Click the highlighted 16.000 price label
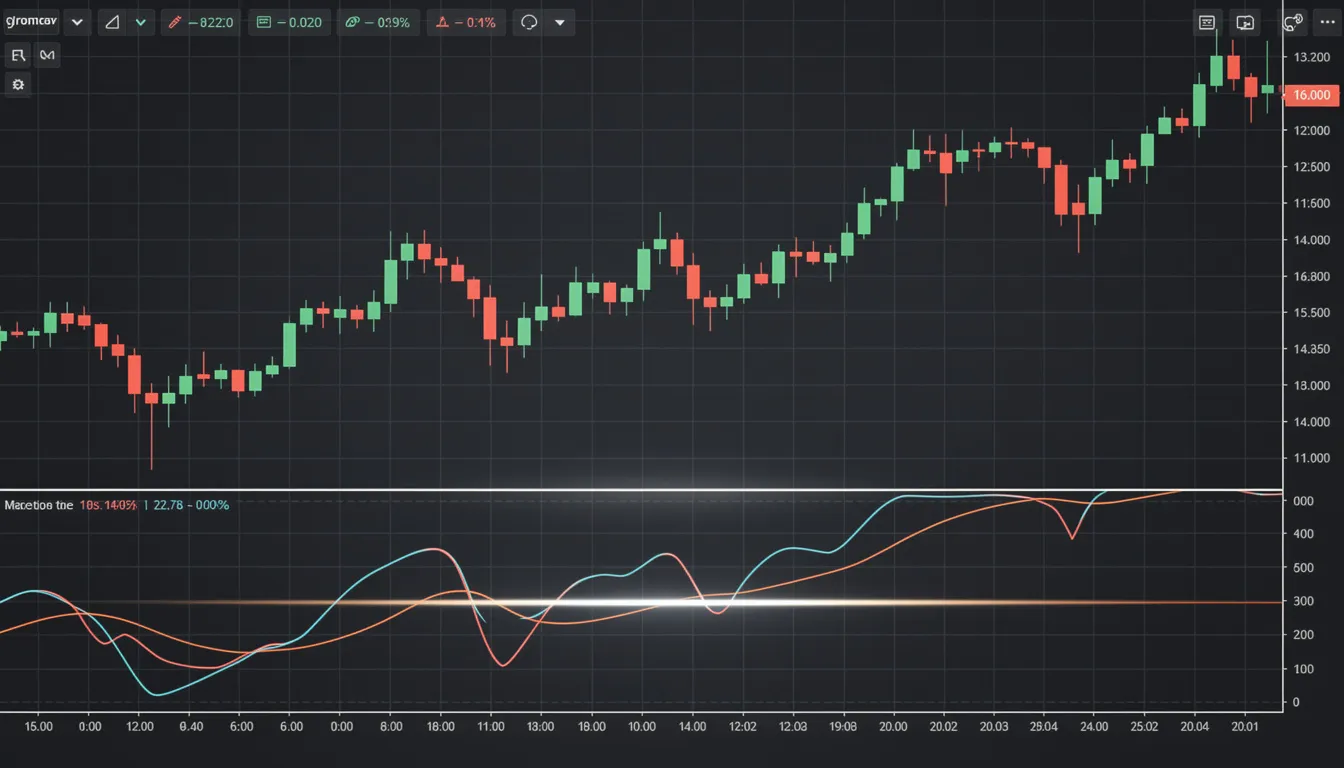The width and height of the screenshot is (1344, 768). (1310, 95)
